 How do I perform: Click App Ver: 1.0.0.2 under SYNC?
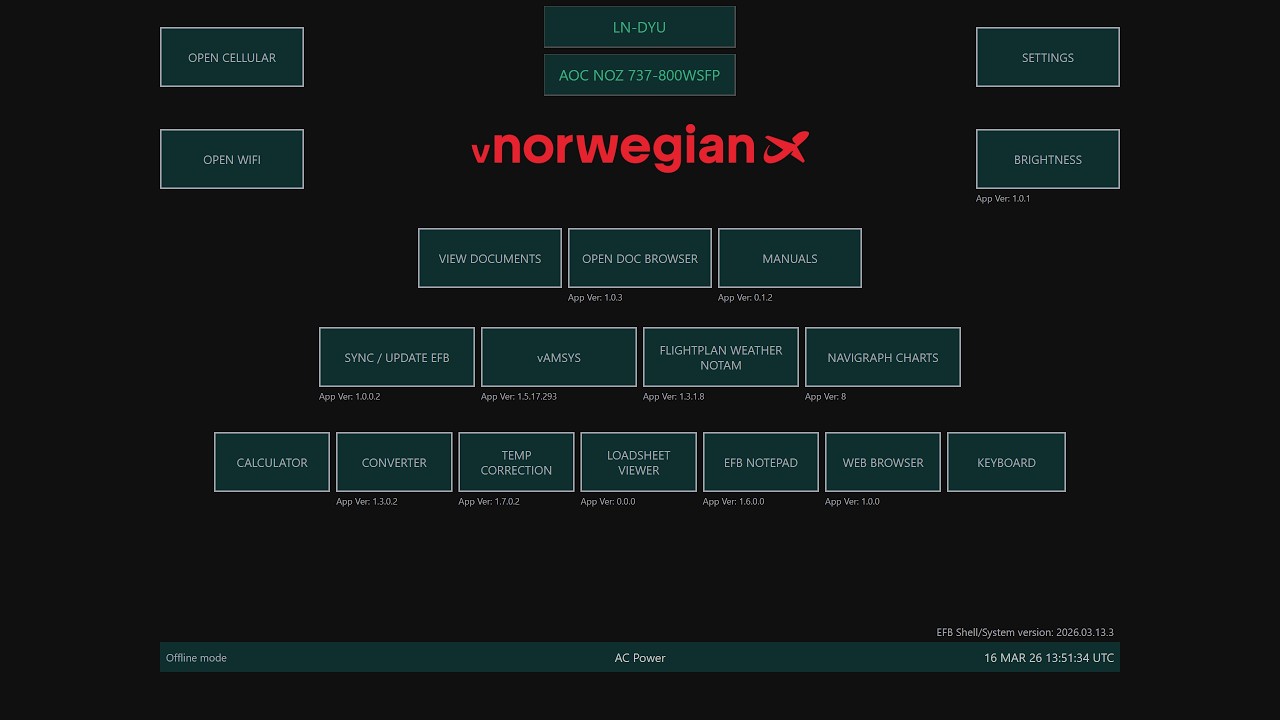pyautogui.click(x=350, y=396)
